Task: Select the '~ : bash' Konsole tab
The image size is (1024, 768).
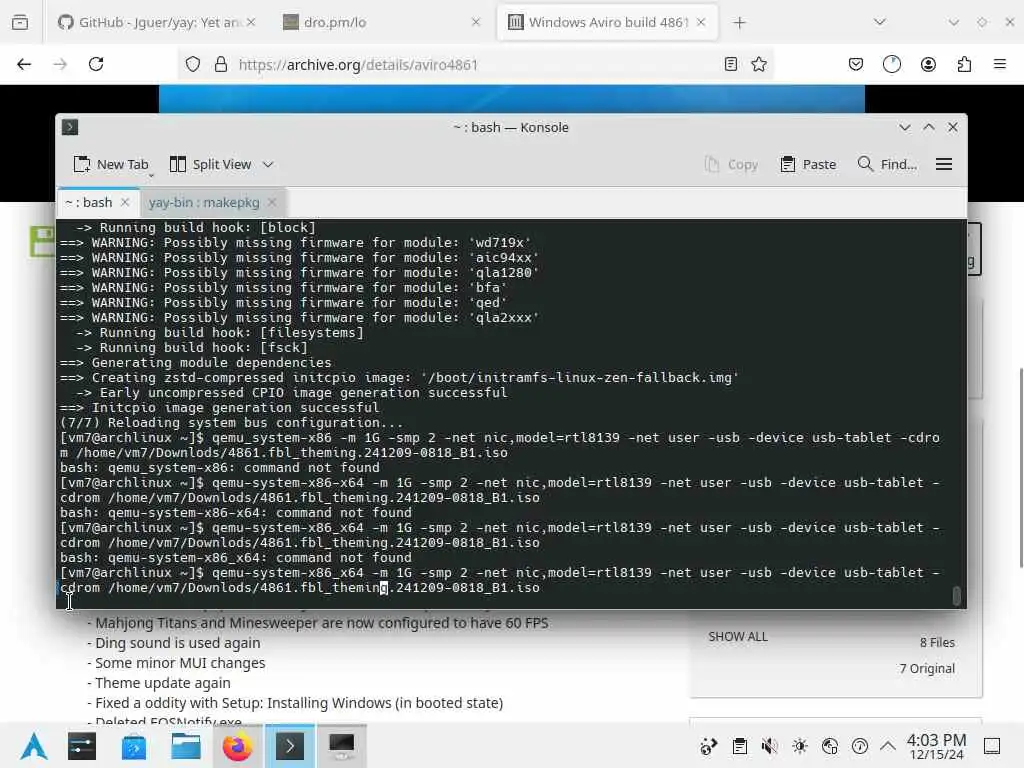Action: point(97,202)
